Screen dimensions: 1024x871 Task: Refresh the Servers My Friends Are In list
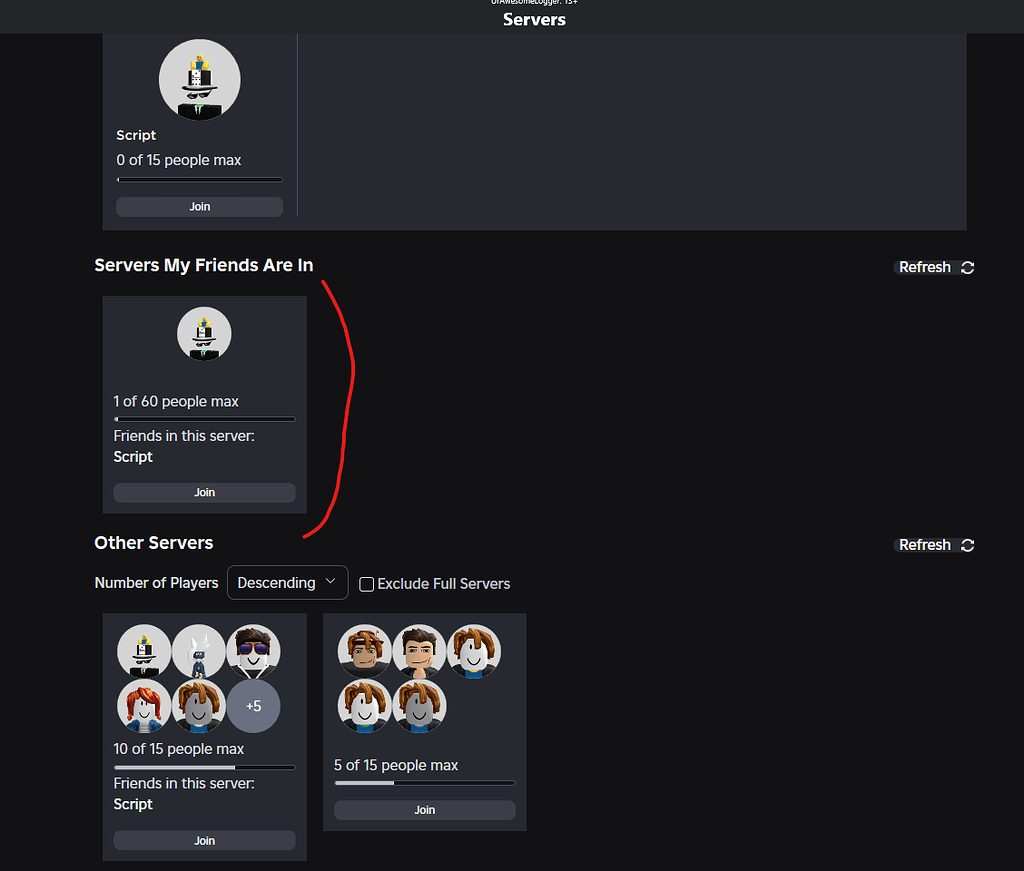934,267
